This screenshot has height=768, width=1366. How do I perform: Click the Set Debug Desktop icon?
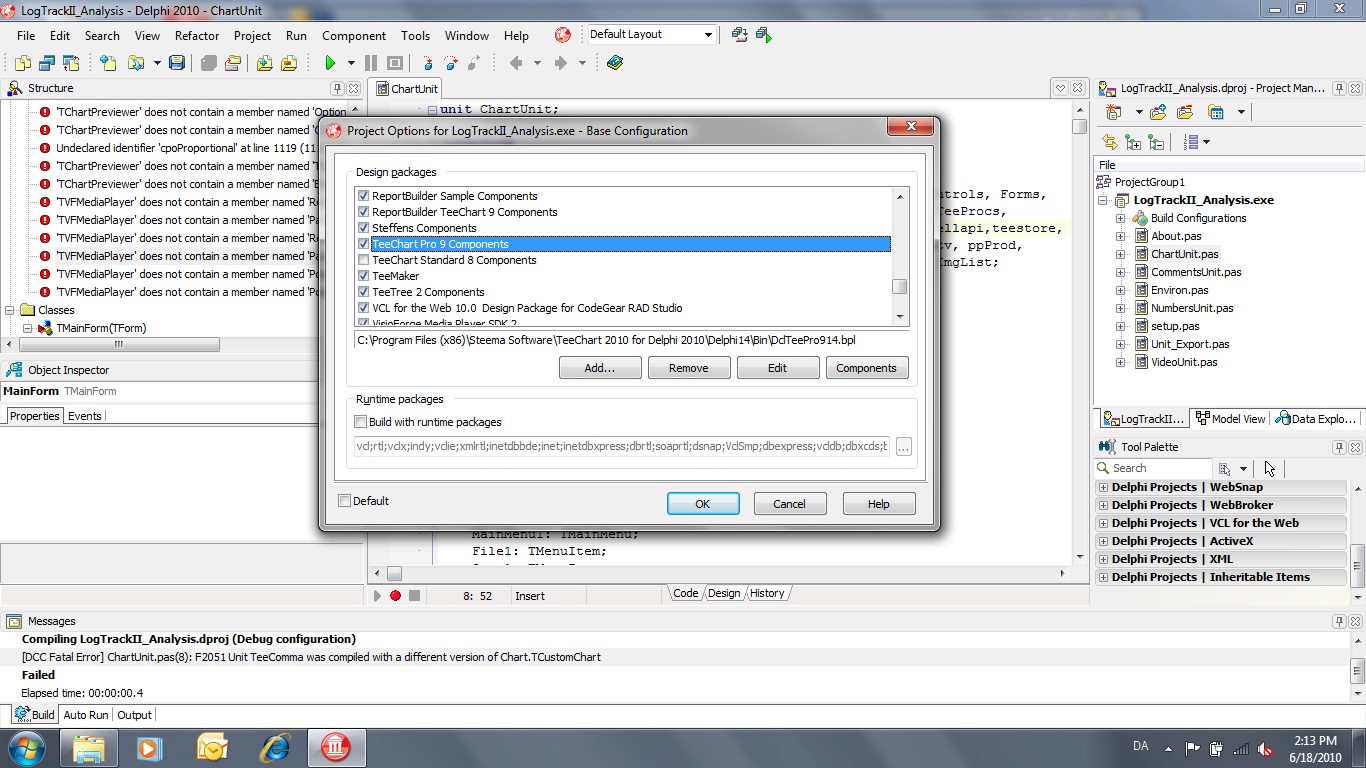[x=764, y=35]
